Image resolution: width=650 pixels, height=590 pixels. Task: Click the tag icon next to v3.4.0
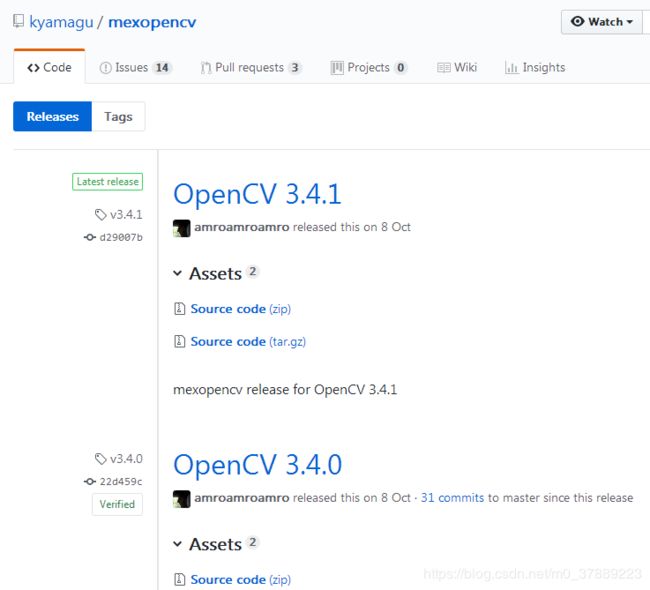[101, 459]
